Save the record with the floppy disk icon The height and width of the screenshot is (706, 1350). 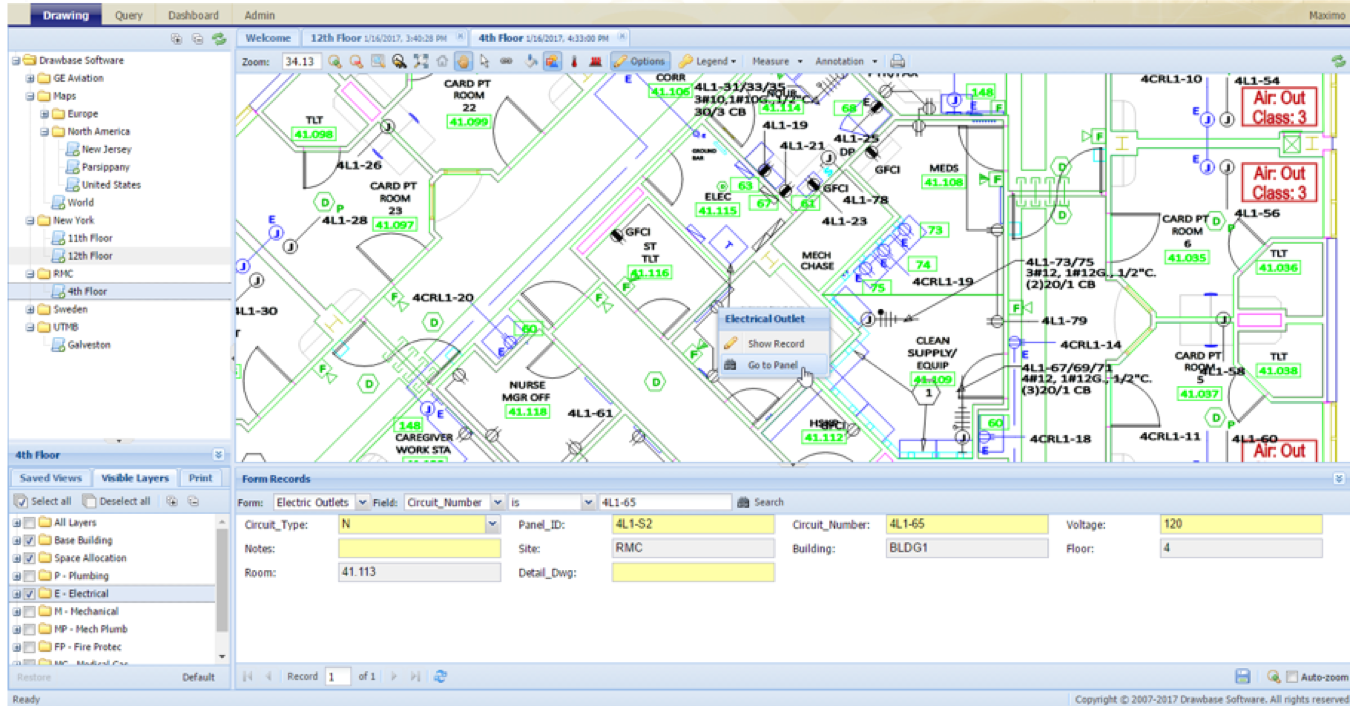pos(1243,677)
